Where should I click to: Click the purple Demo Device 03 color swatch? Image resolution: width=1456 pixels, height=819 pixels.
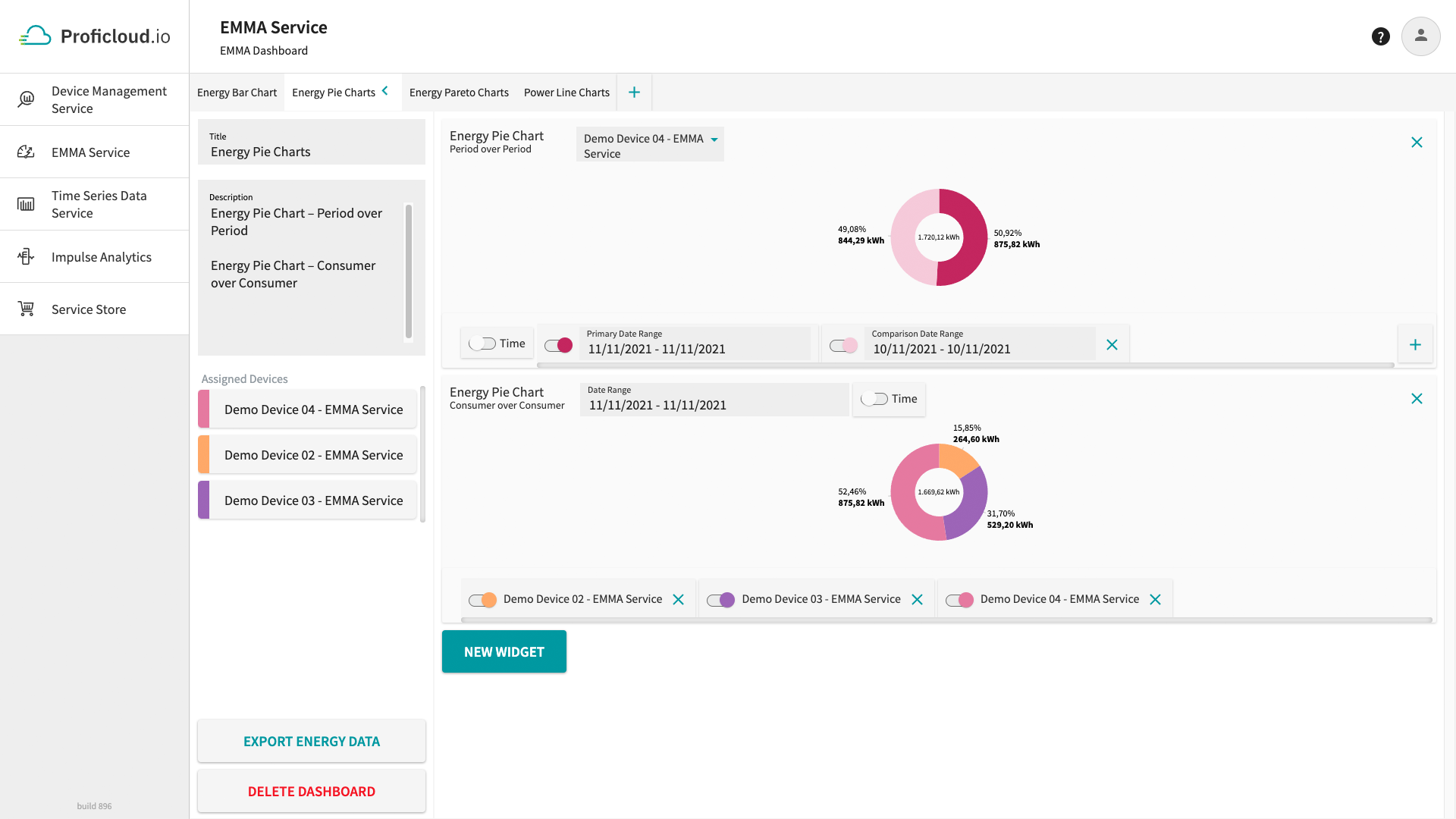[x=203, y=500]
